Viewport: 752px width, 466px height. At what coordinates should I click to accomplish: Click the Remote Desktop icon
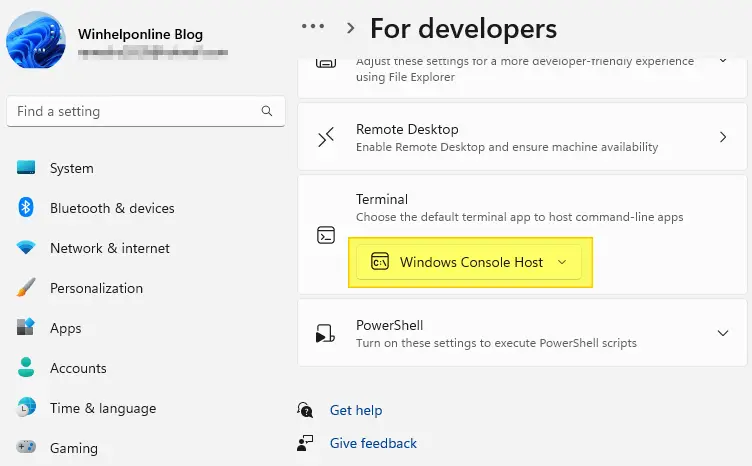[326, 137]
